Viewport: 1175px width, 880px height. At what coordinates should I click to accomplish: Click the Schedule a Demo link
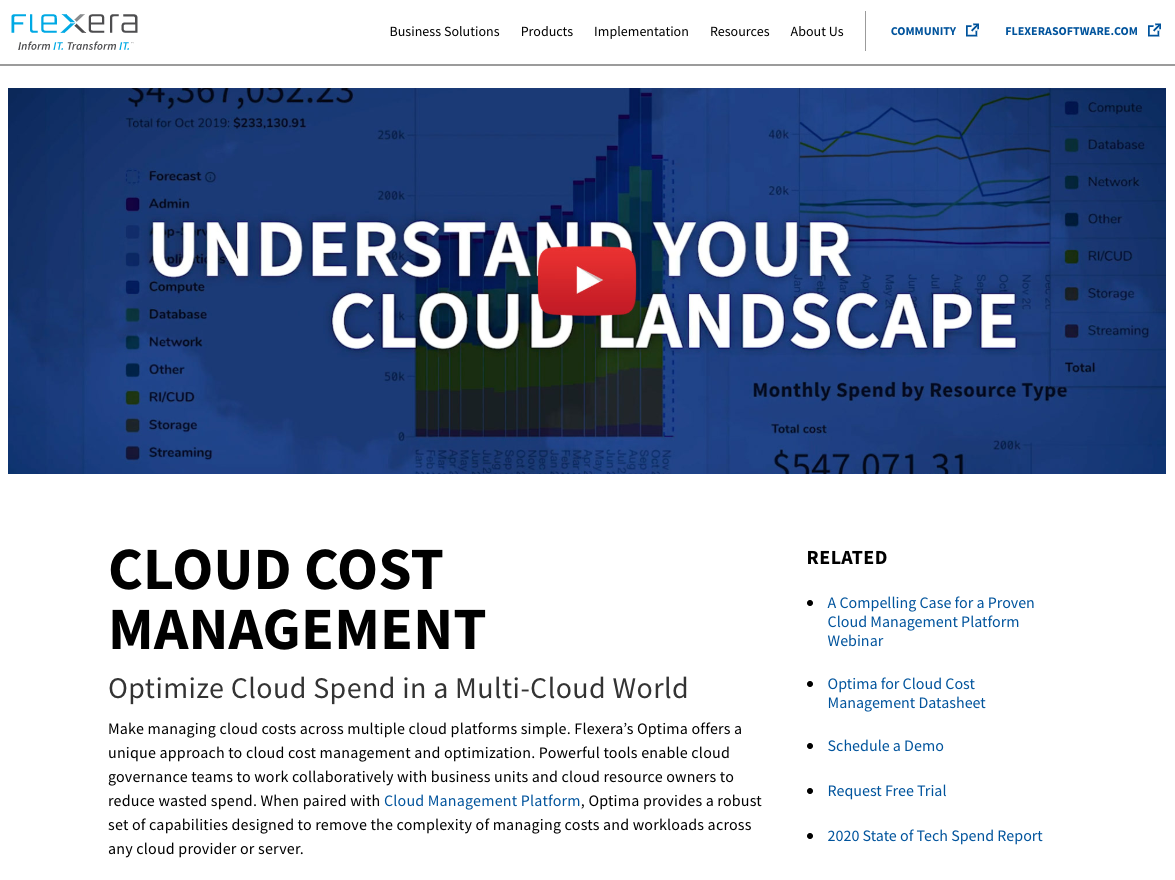(885, 746)
